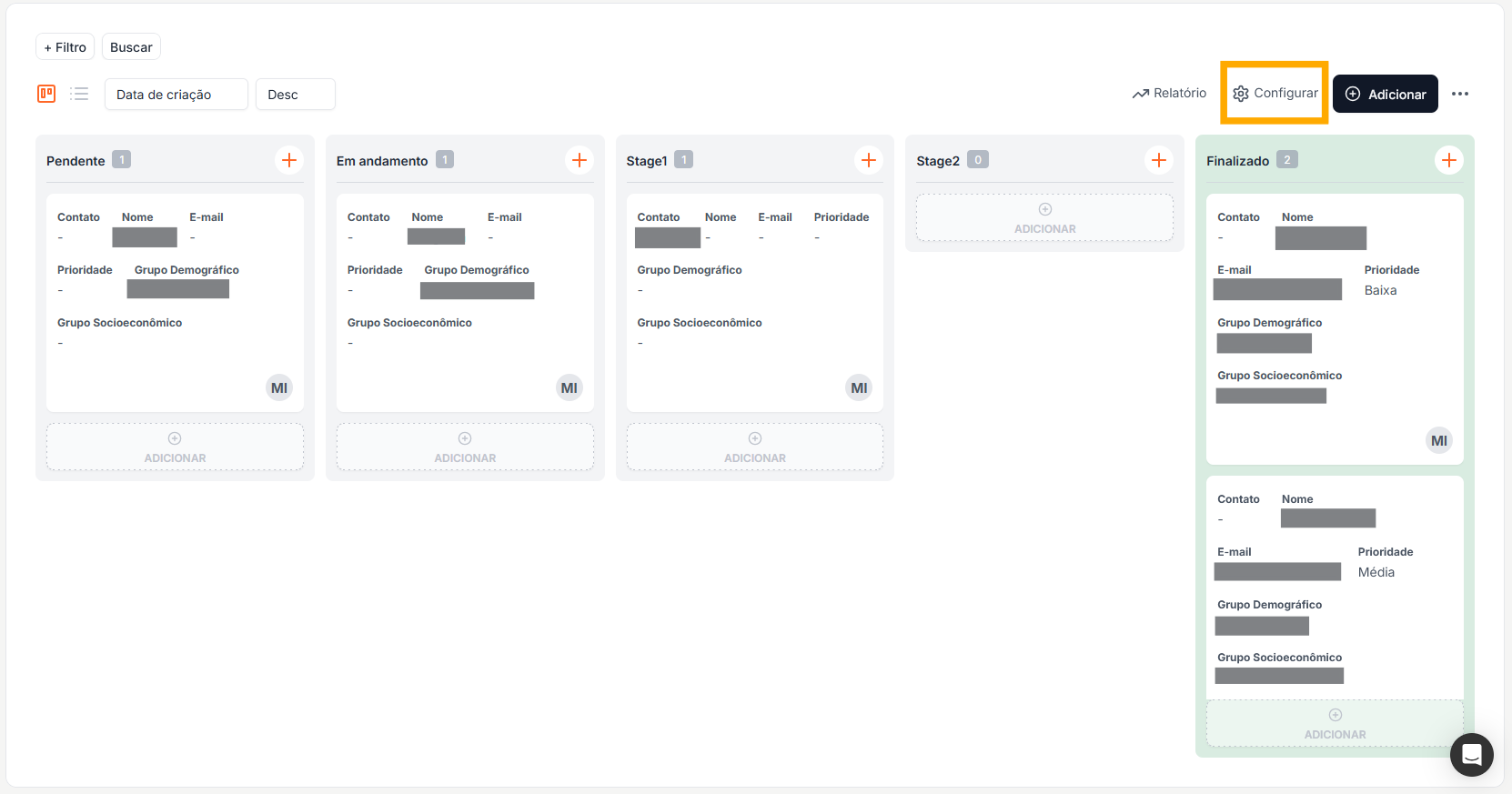
Task: Click MI avatar on Pendente card
Action: [x=278, y=388]
